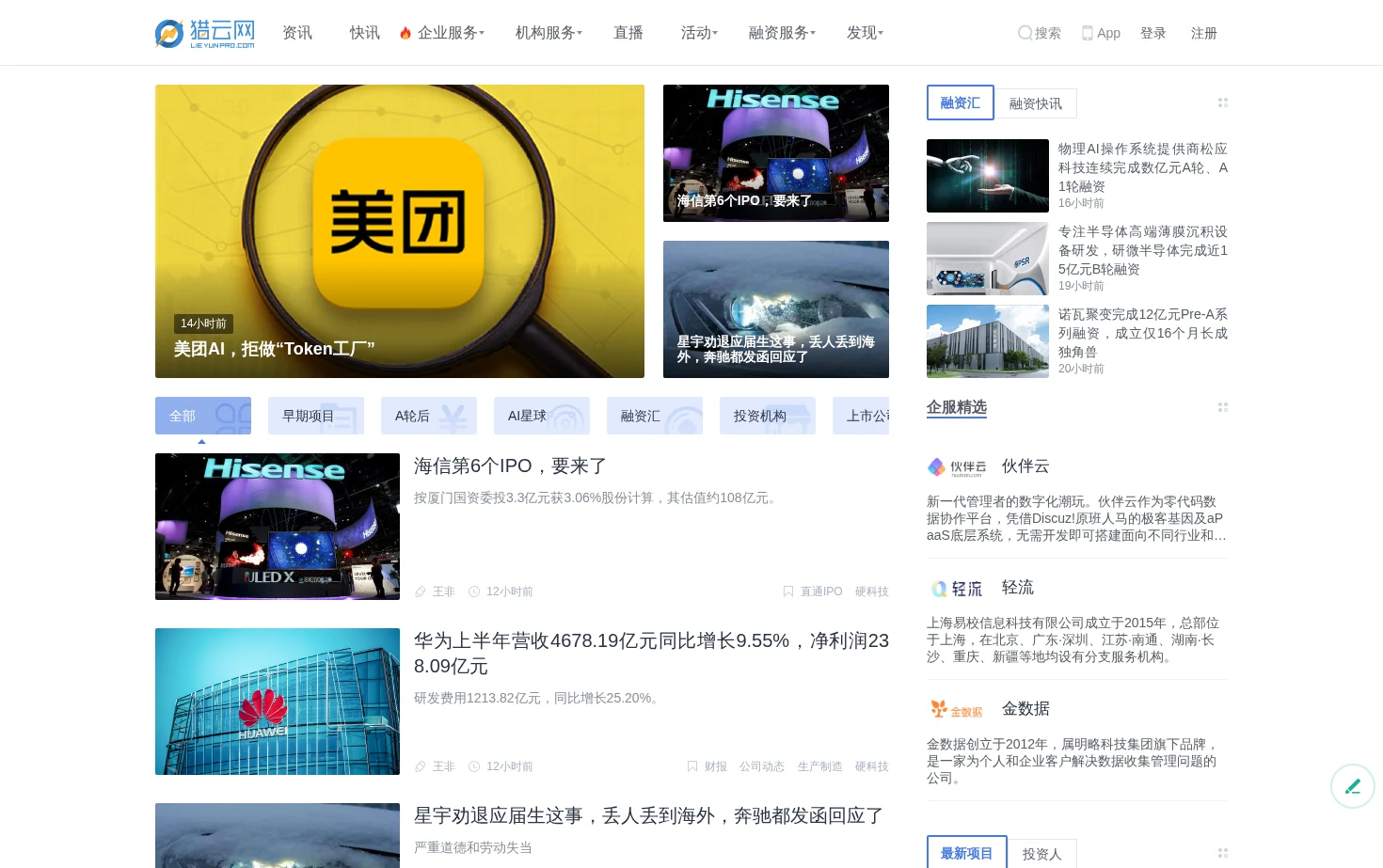Click the 生产制造 tag
This screenshot has width=1383, height=868.
(820, 766)
